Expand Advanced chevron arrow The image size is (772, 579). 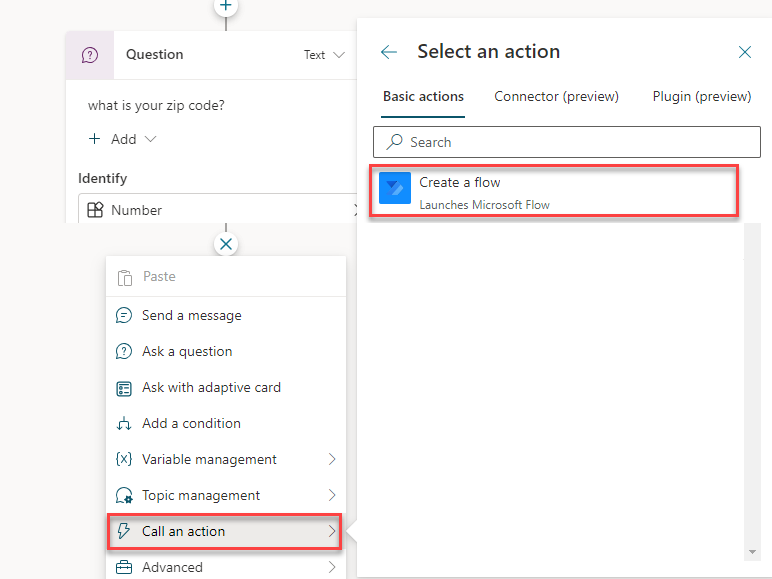click(x=332, y=567)
